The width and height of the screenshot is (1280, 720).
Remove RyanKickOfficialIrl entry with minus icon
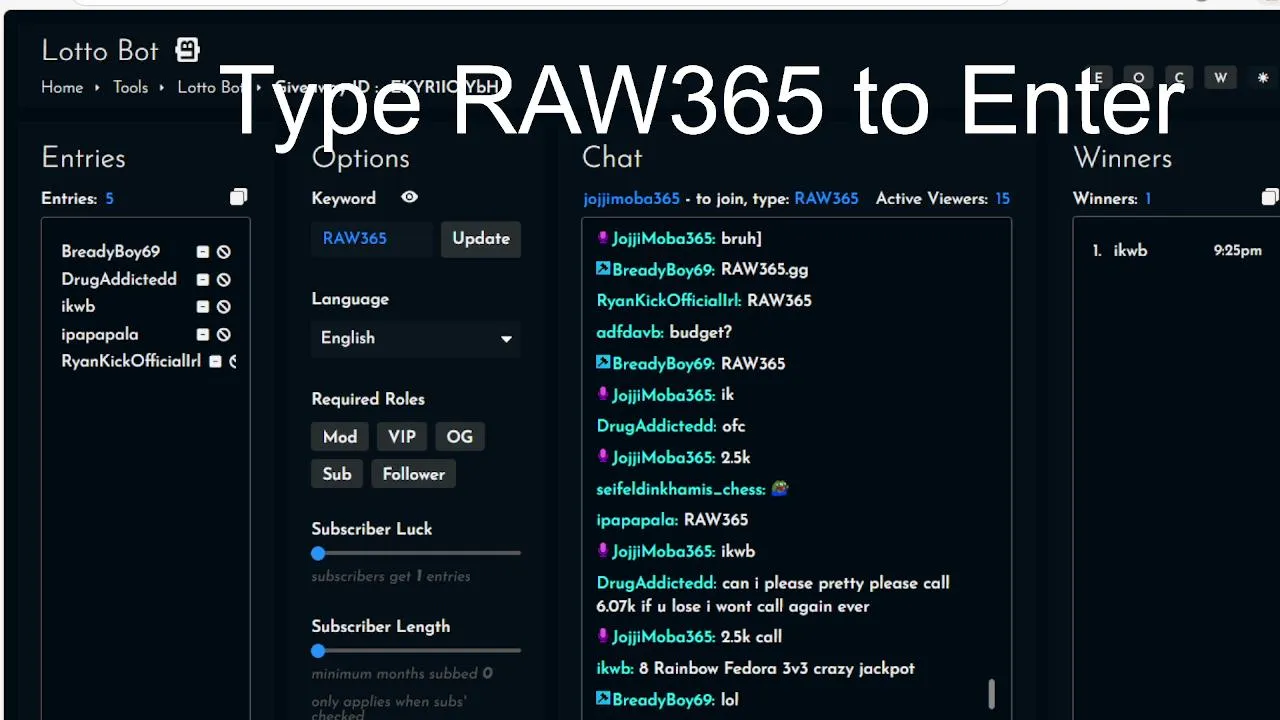click(x=215, y=362)
